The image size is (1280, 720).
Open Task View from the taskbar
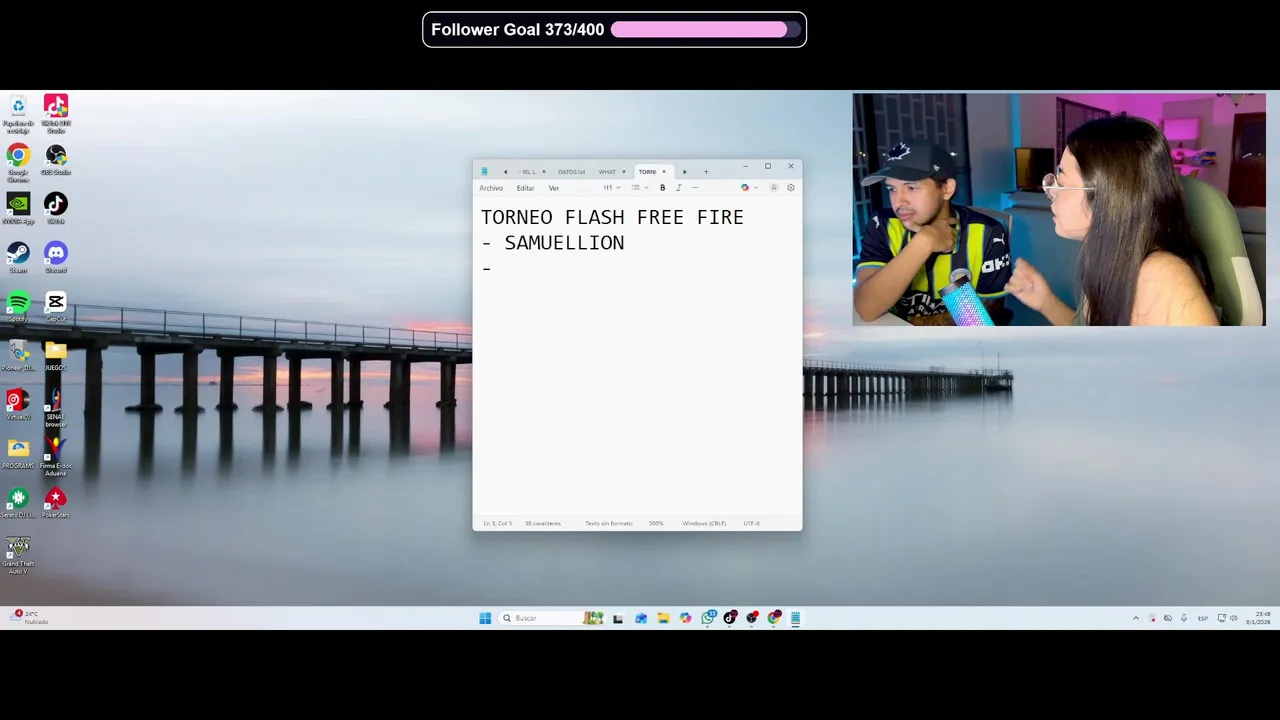pos(618,618)
